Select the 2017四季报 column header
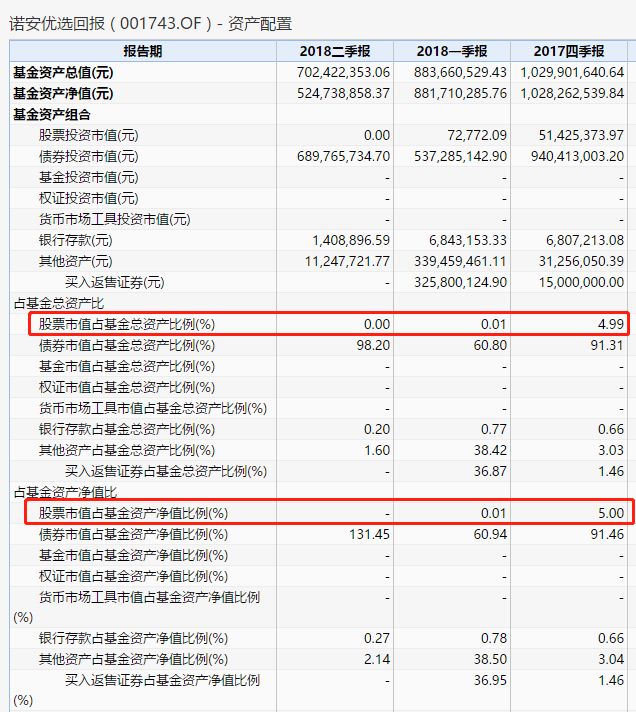The width and height of the screenshot is (636, 712). 569,51
